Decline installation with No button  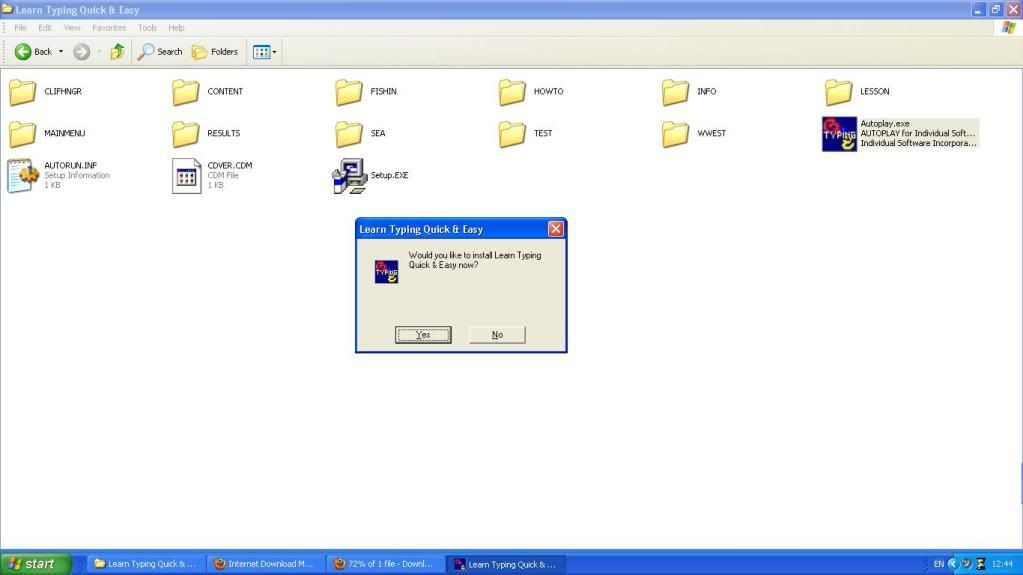point(497,335)
